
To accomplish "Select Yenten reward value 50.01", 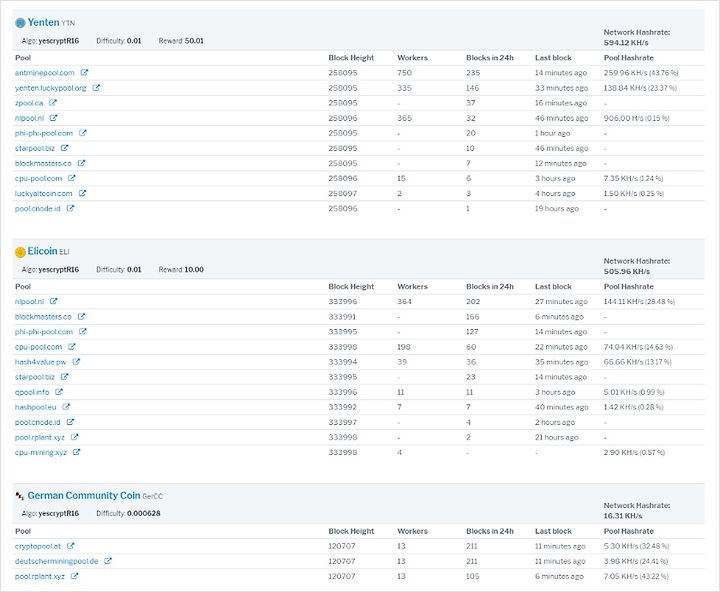I will 194,41.
